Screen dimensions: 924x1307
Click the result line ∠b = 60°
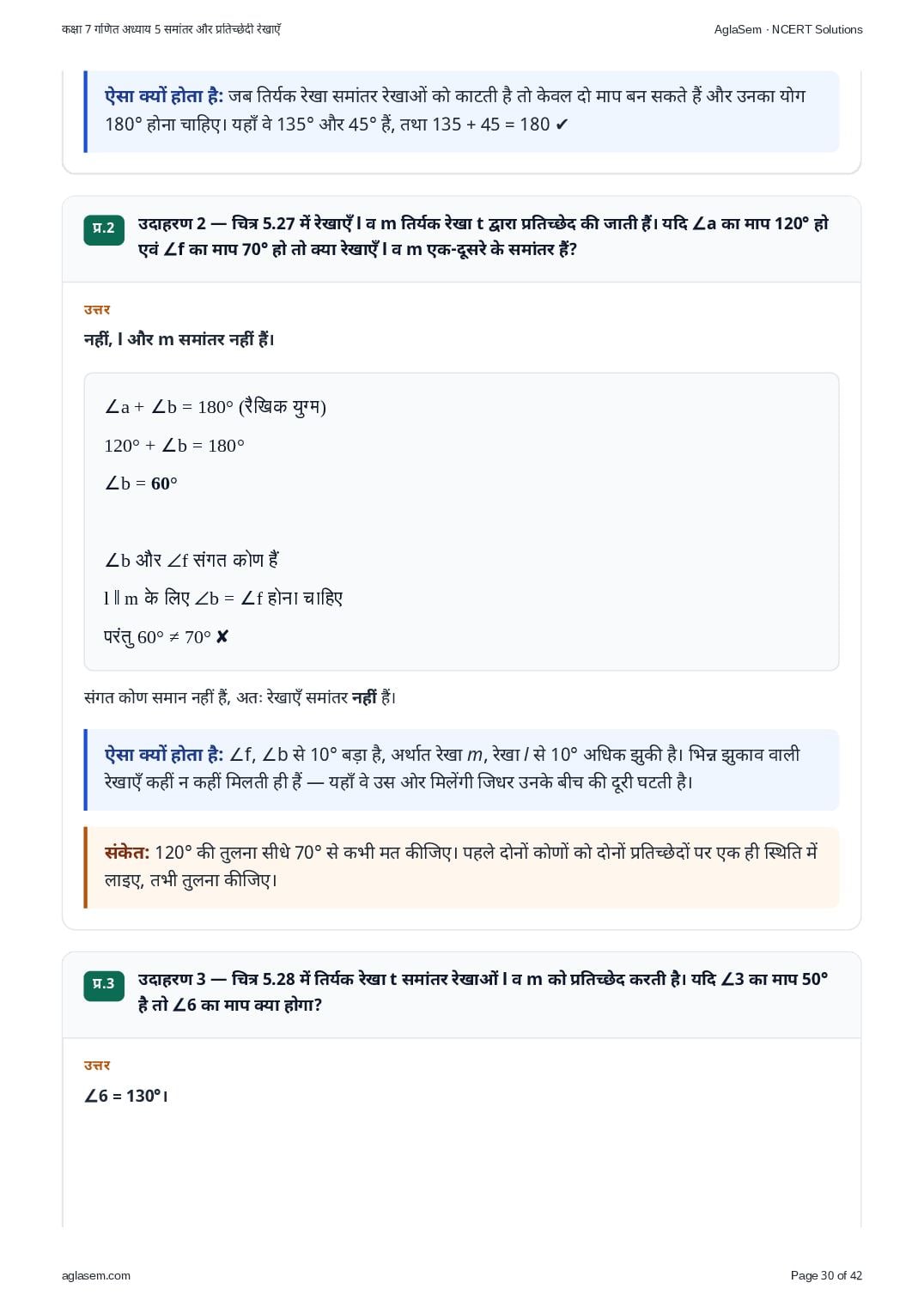point(141,483)
